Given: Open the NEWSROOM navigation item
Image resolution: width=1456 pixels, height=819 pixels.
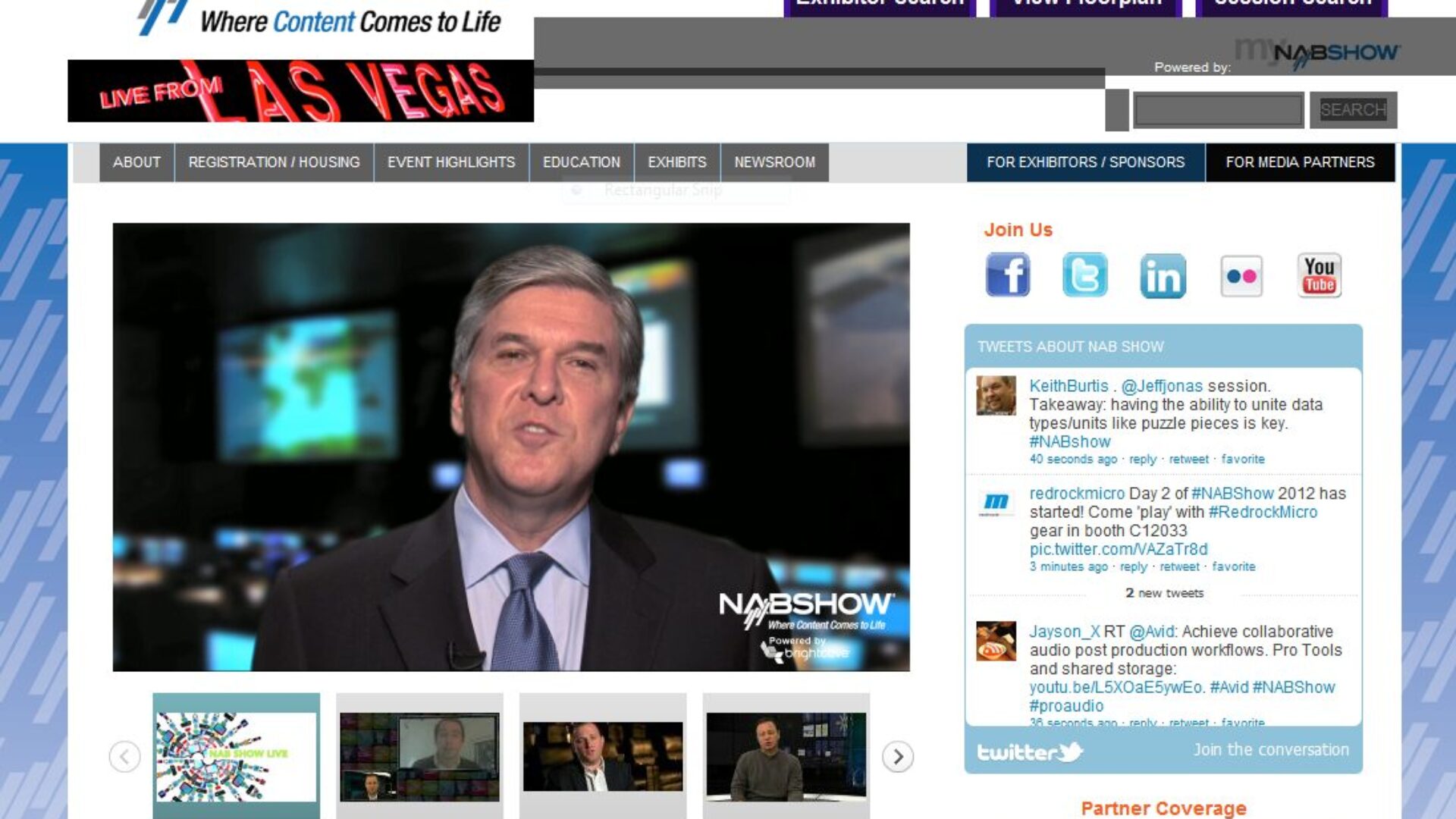Looking at the screenshot, I should coord(774,162).
